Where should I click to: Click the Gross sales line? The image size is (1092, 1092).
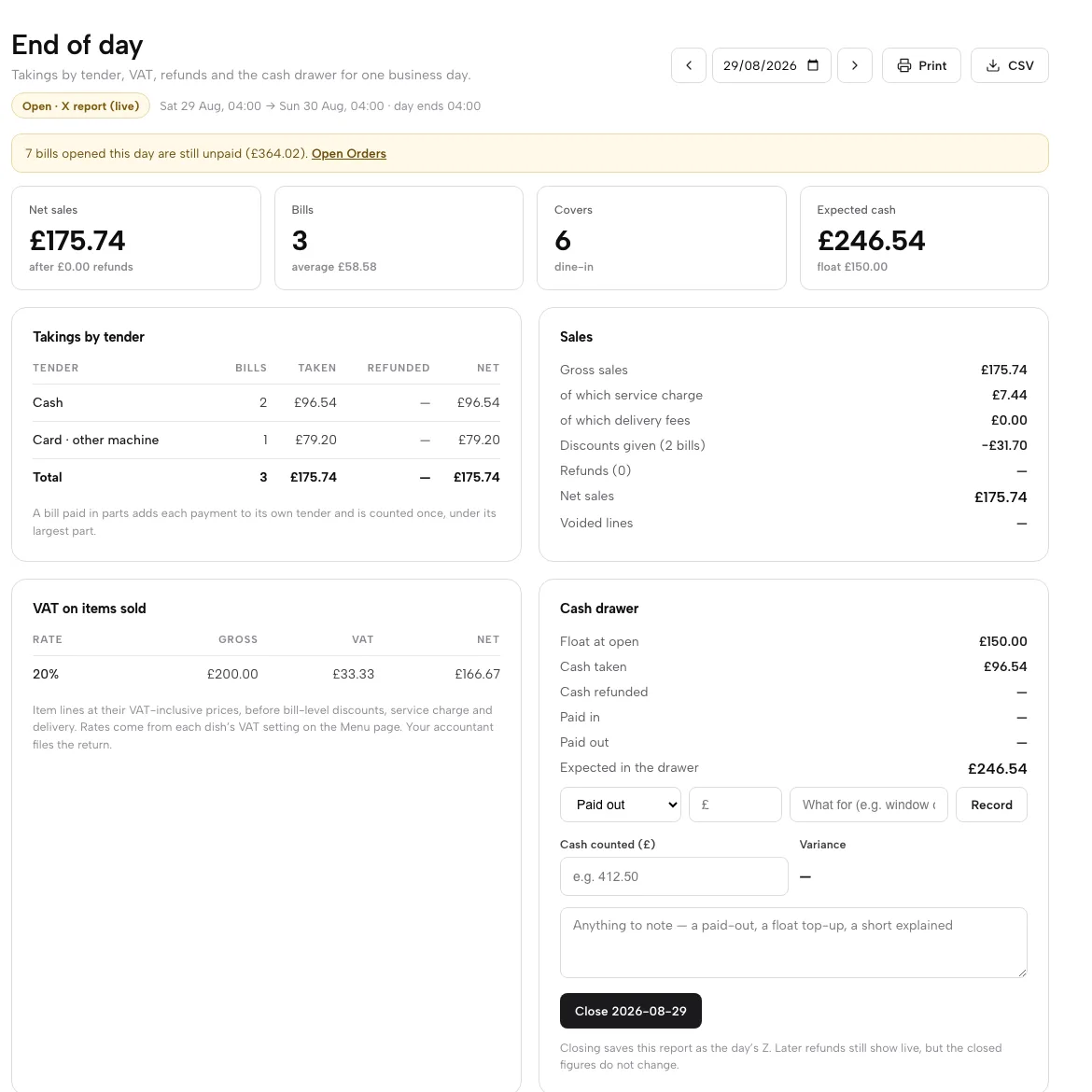tap(793, 370)
